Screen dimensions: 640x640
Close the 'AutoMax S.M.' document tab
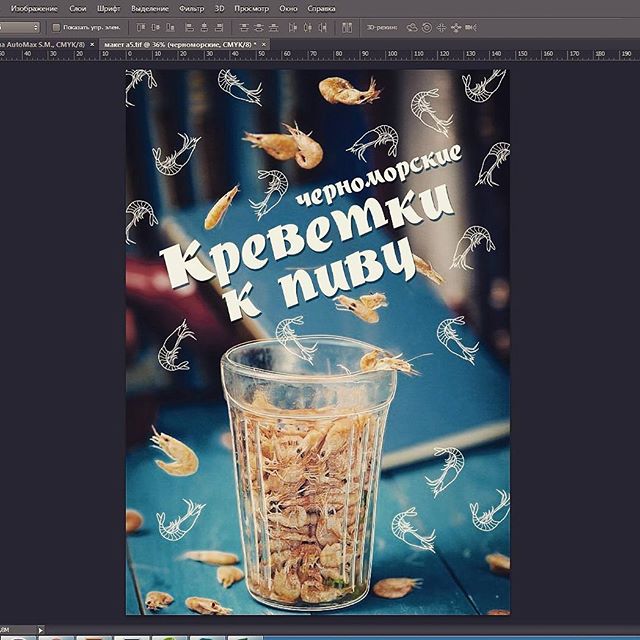92,44
